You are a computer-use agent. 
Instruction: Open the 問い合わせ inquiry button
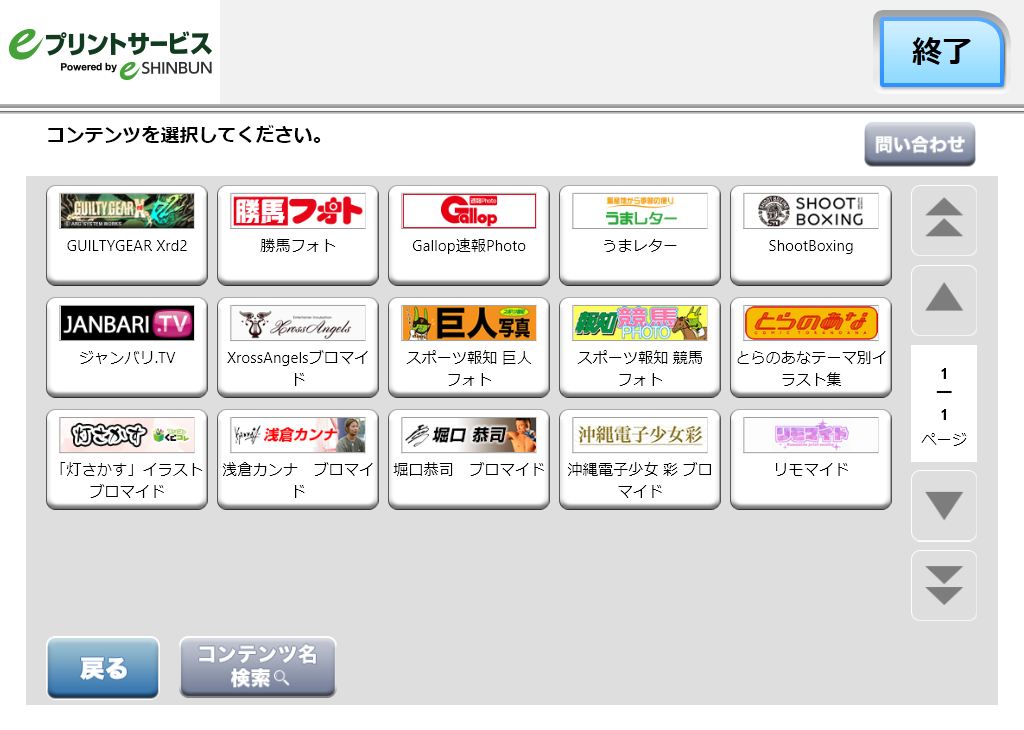[x=920, y=144]
